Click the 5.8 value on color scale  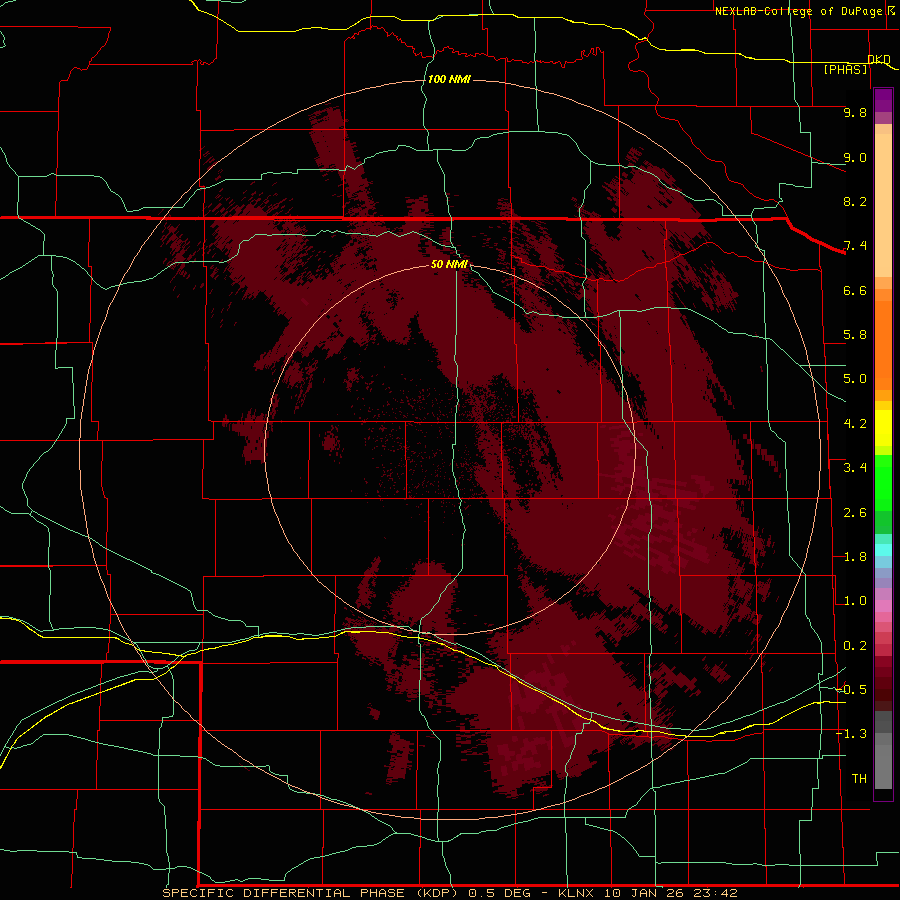tap(855, 335)
